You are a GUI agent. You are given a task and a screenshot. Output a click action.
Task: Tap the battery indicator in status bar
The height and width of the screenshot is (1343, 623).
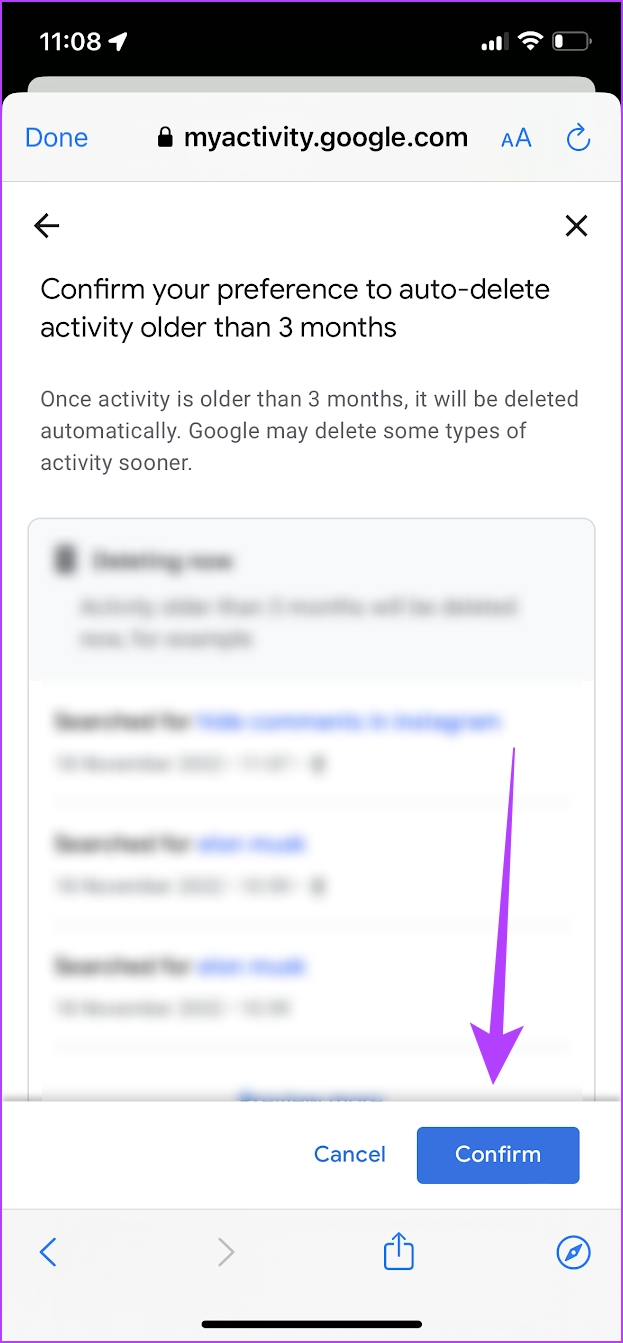coord(573,42)
